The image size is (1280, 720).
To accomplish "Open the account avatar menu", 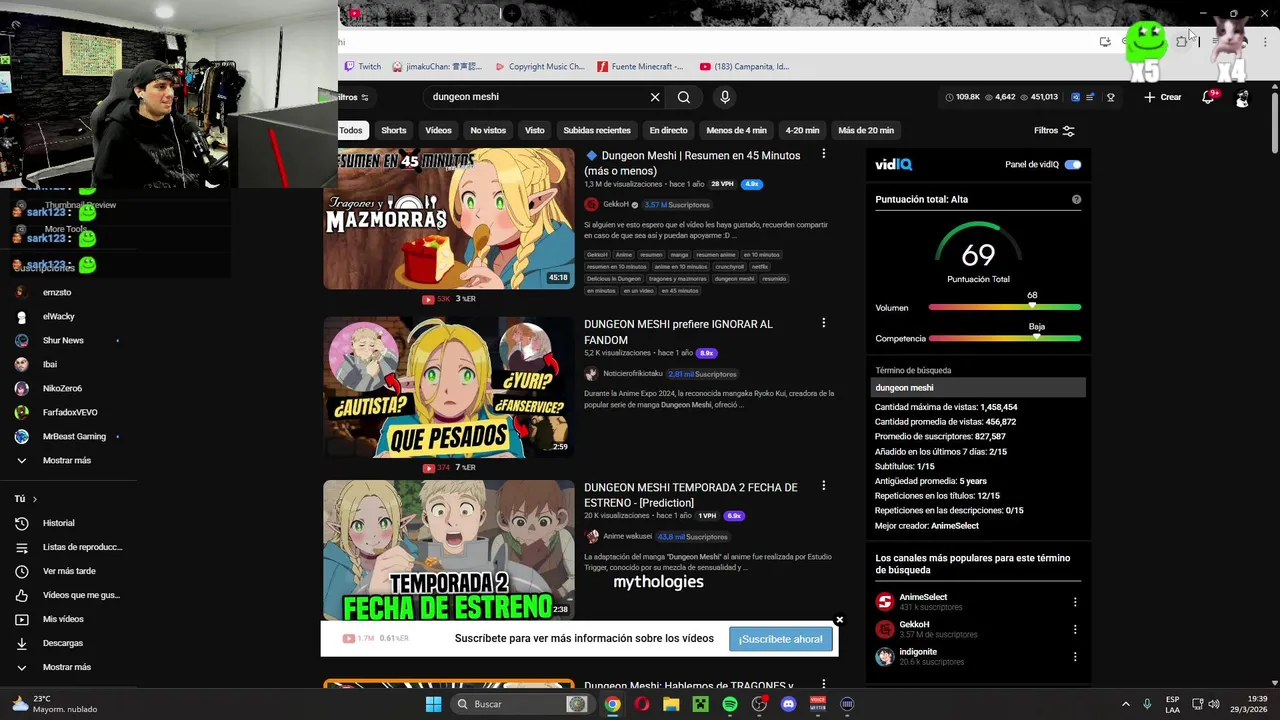I will coord(1242,97).
